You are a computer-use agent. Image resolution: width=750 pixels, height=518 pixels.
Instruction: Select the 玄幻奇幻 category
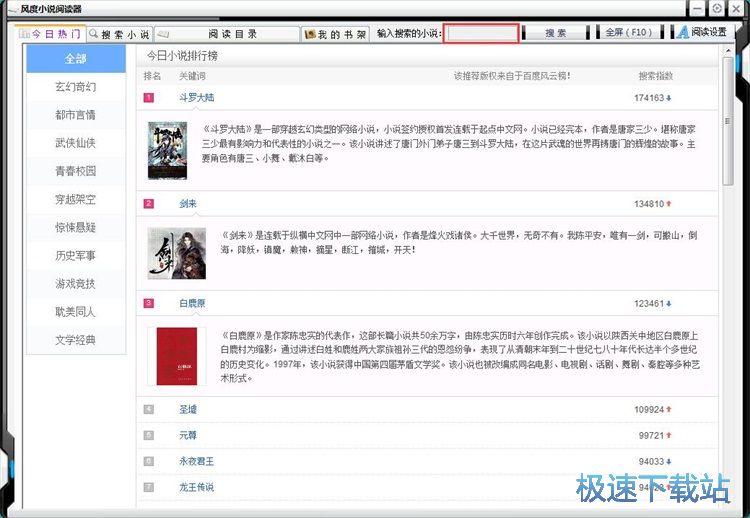pyautogui.click(x=76, y=87)
